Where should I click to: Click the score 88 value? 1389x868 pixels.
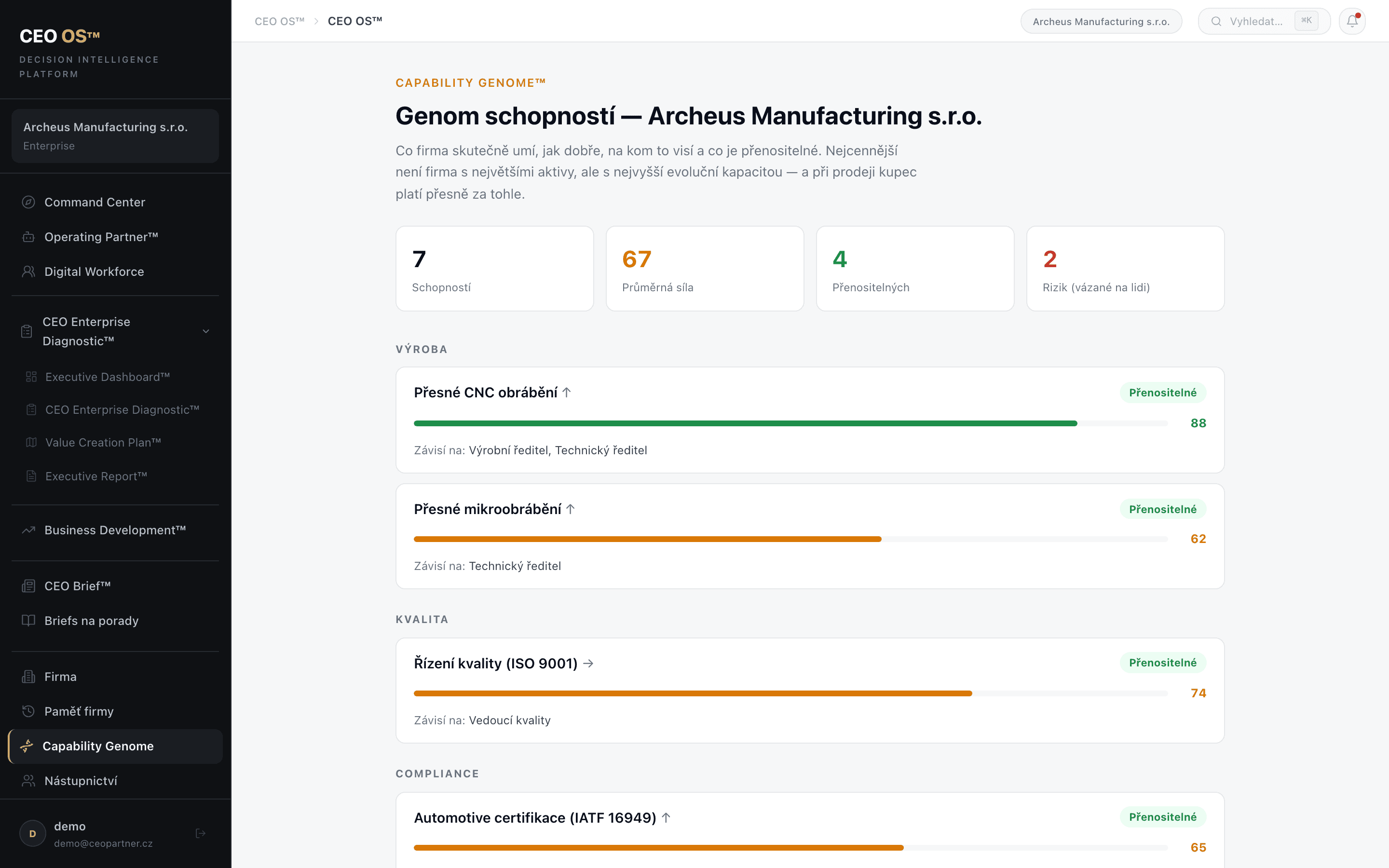pyautogui.click(x=1198, y=424)
